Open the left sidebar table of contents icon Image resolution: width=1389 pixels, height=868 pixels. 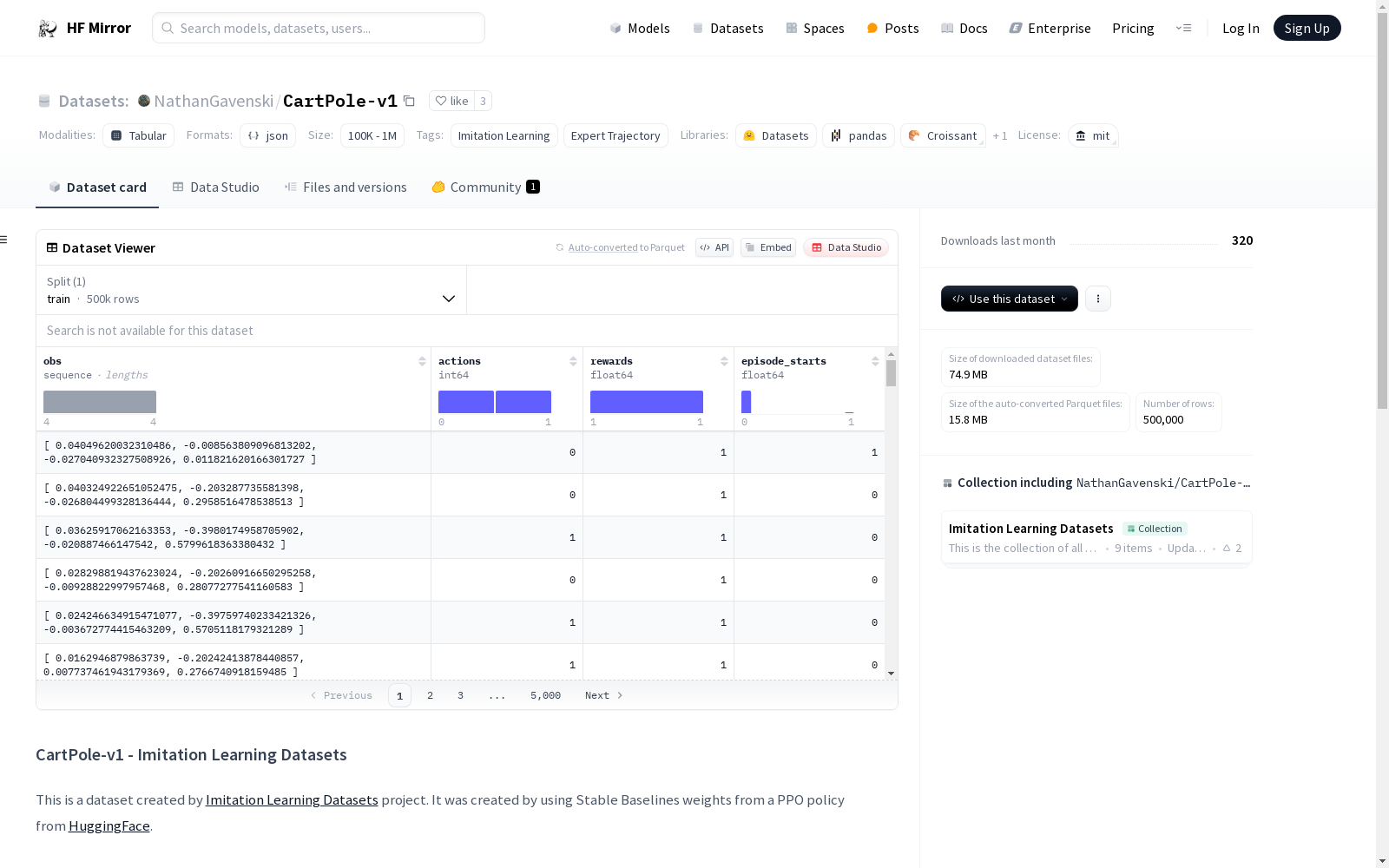3,240
